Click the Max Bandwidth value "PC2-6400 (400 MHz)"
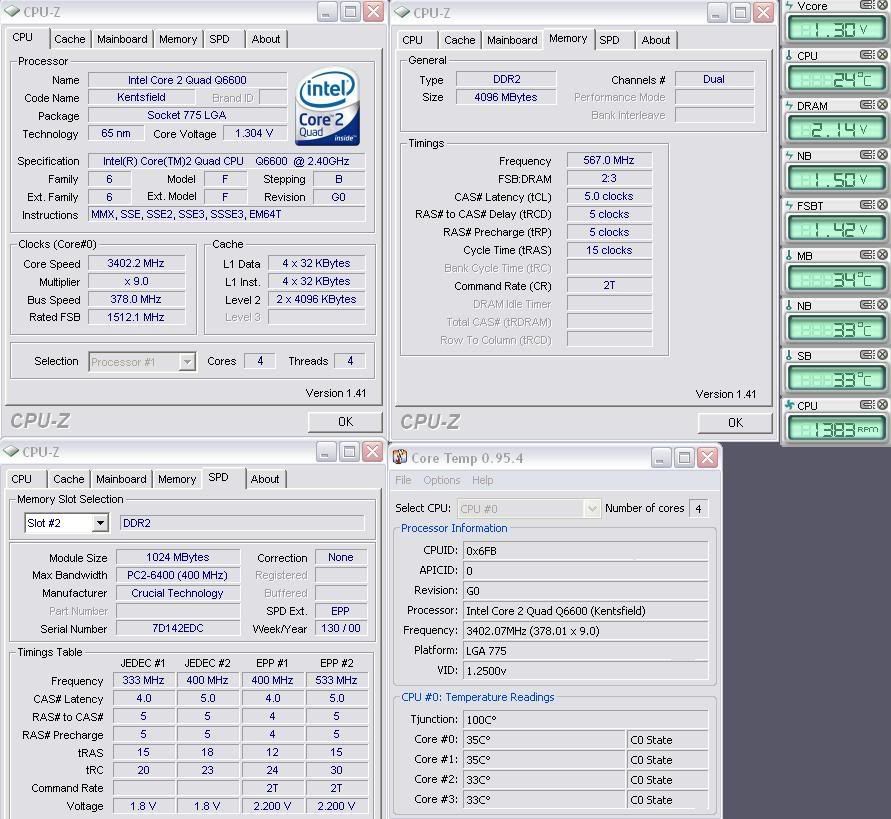 click(177, 575)
